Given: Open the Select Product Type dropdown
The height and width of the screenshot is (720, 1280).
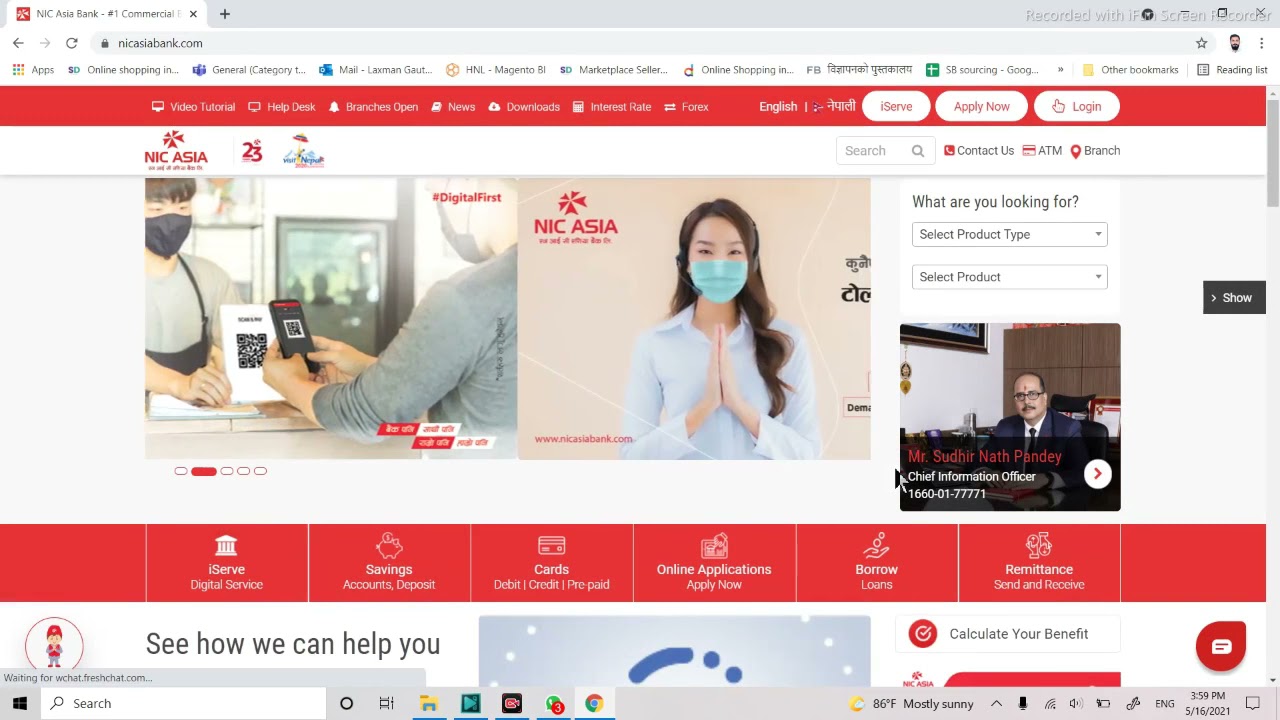Looking at the screenshot, I should coord(1010,235).
